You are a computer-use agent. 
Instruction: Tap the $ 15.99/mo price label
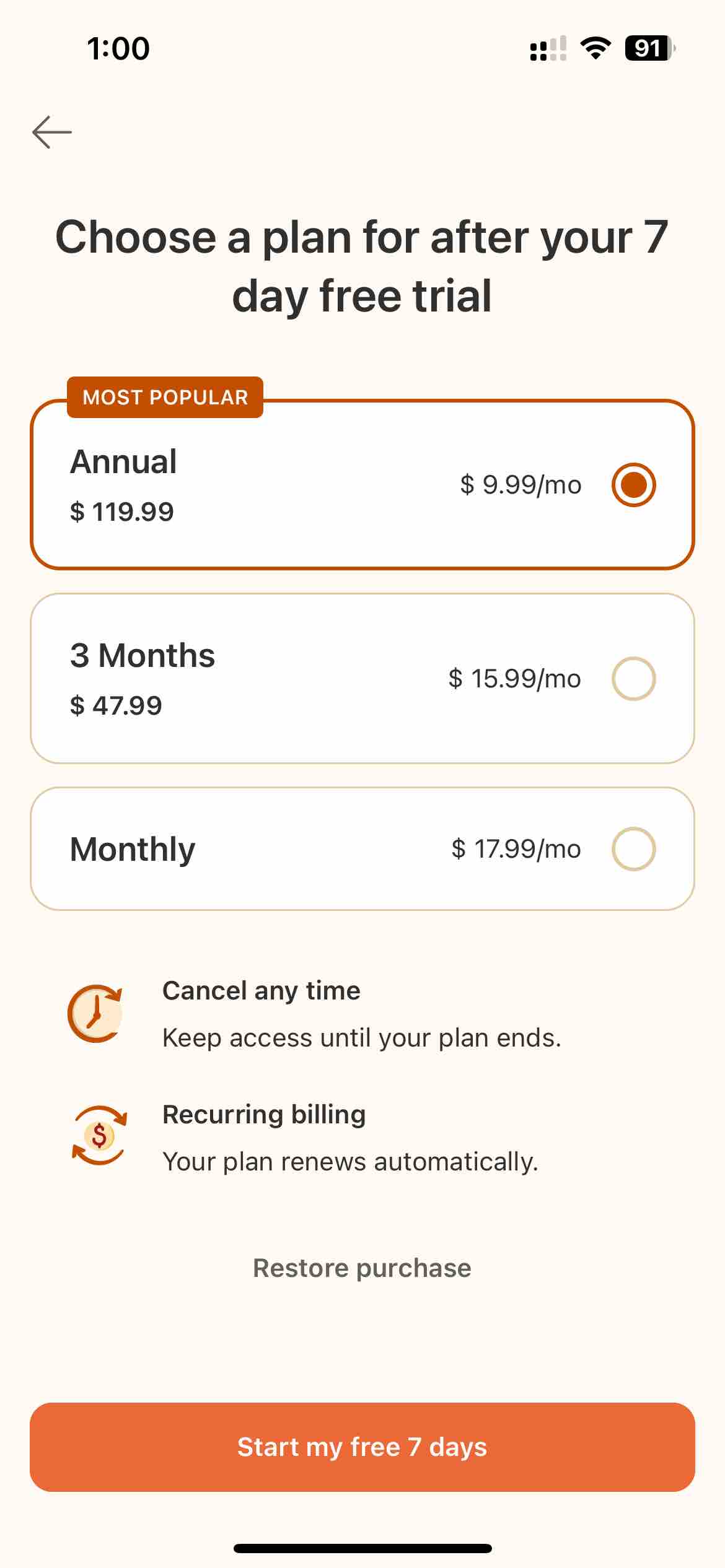515,679
